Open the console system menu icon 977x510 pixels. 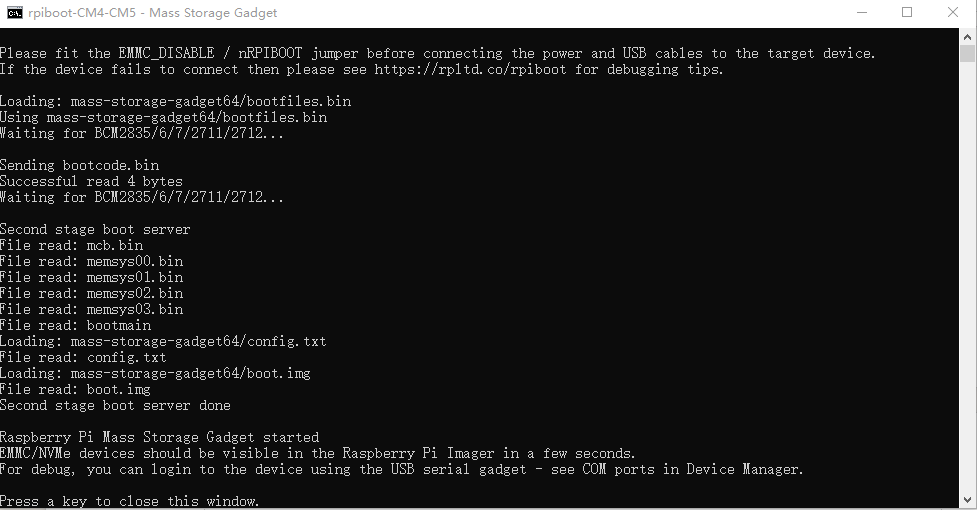14,13
